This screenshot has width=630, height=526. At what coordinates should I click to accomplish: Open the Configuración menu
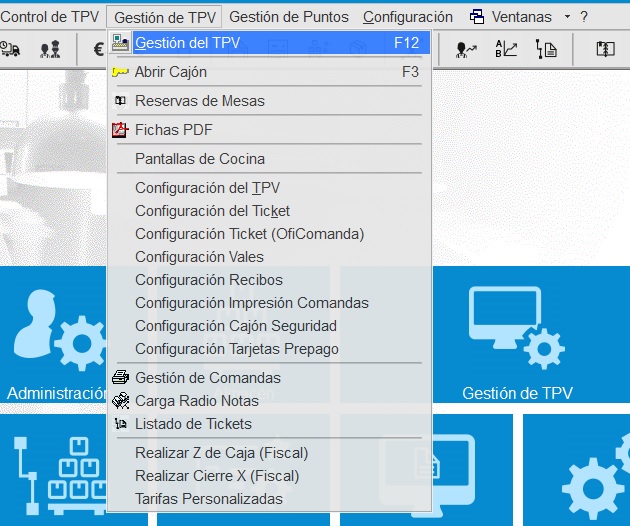[x=408, y=17]
